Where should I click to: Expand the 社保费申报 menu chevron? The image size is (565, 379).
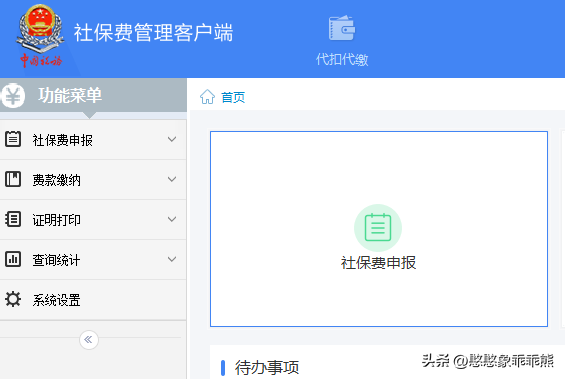click(x=172, y=139)
